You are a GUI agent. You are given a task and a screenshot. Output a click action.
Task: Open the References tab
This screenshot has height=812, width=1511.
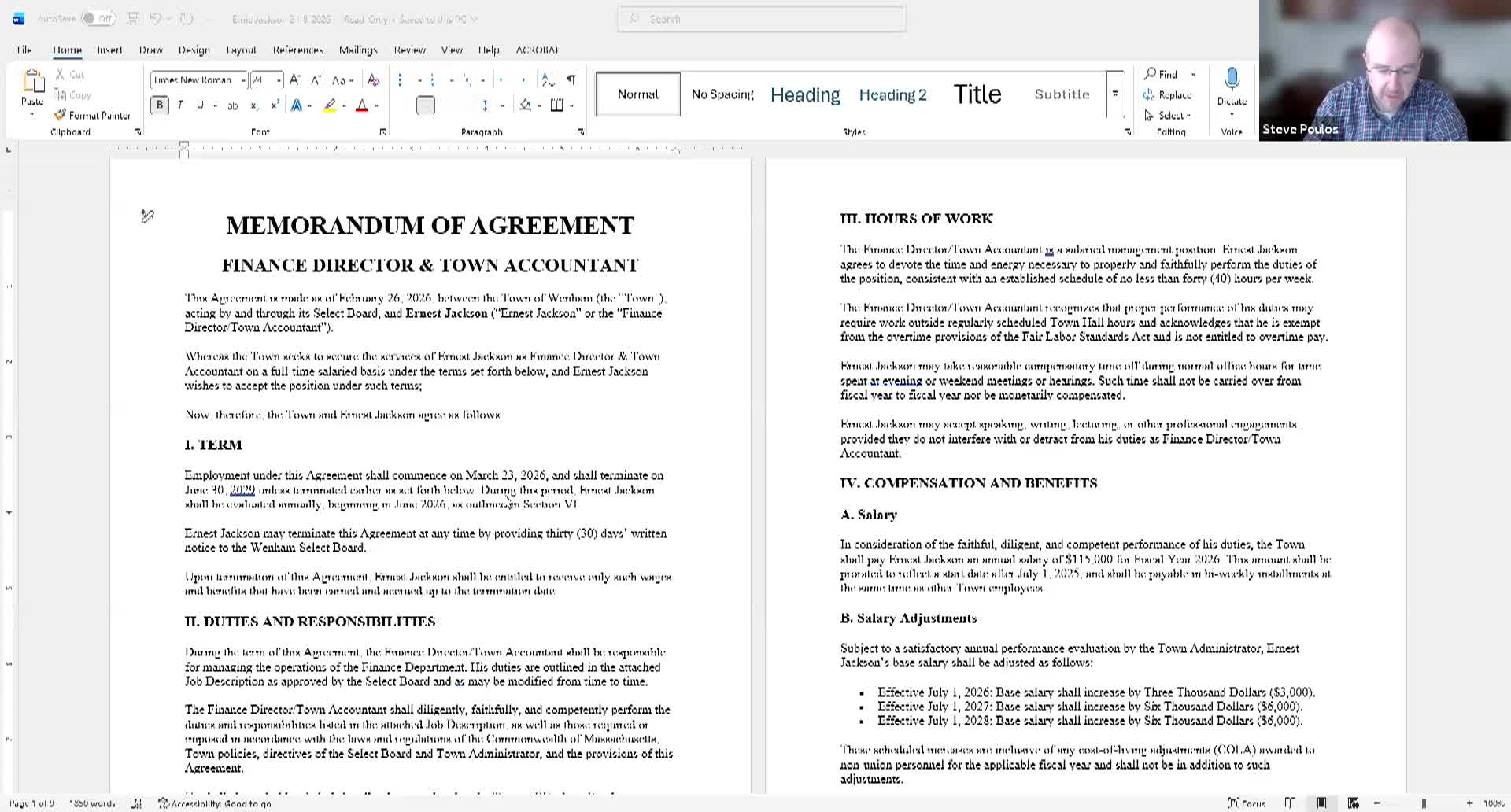point(297,50)
